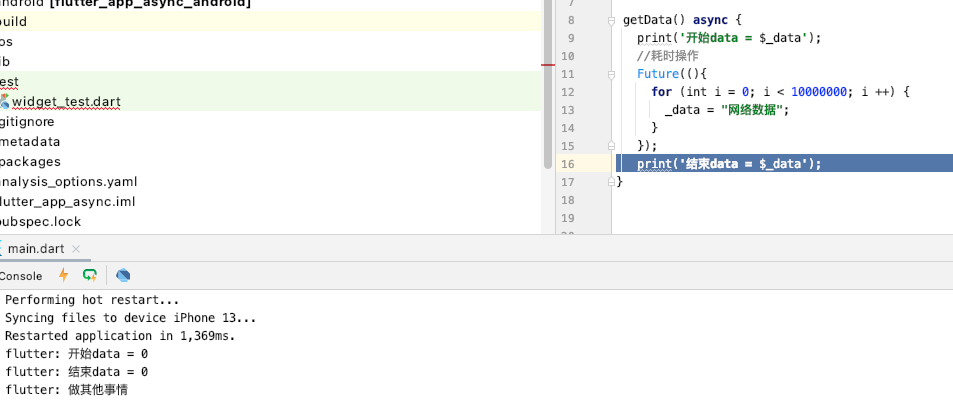
Task: Click console output 'flutter: 开始data = 0'
Action: [x=77, y=354]
